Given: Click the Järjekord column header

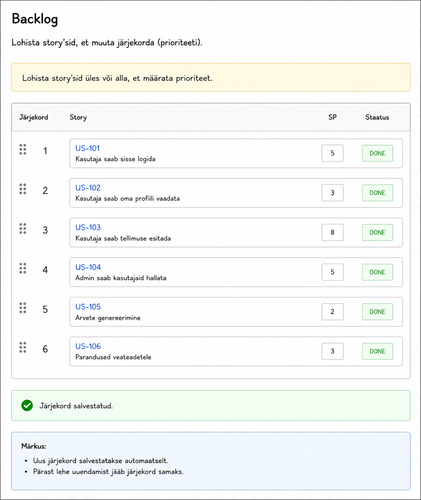Looking at the screenshot, I should 33,117.
